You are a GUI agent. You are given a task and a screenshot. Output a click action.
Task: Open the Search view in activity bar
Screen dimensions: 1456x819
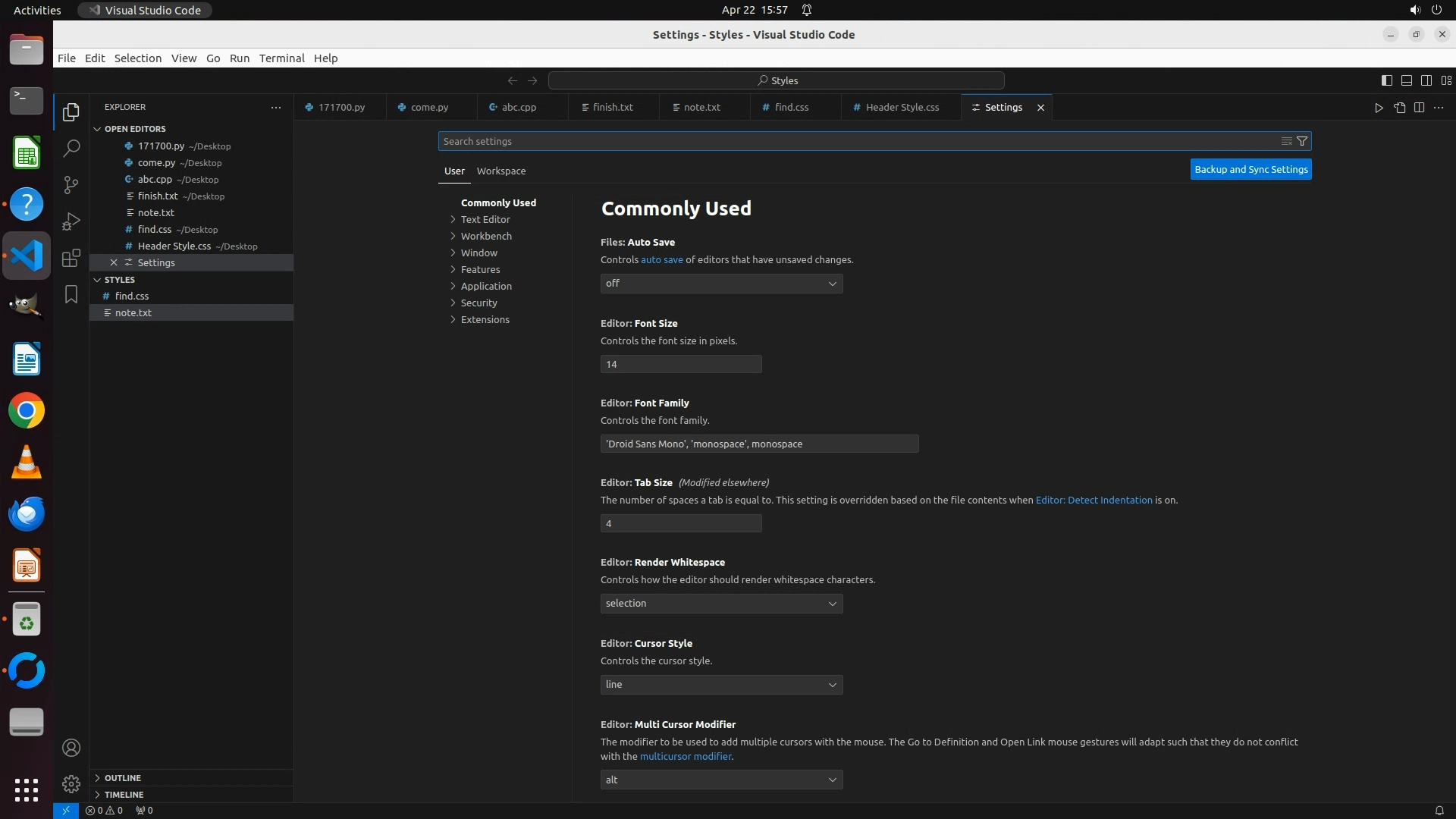71,149
